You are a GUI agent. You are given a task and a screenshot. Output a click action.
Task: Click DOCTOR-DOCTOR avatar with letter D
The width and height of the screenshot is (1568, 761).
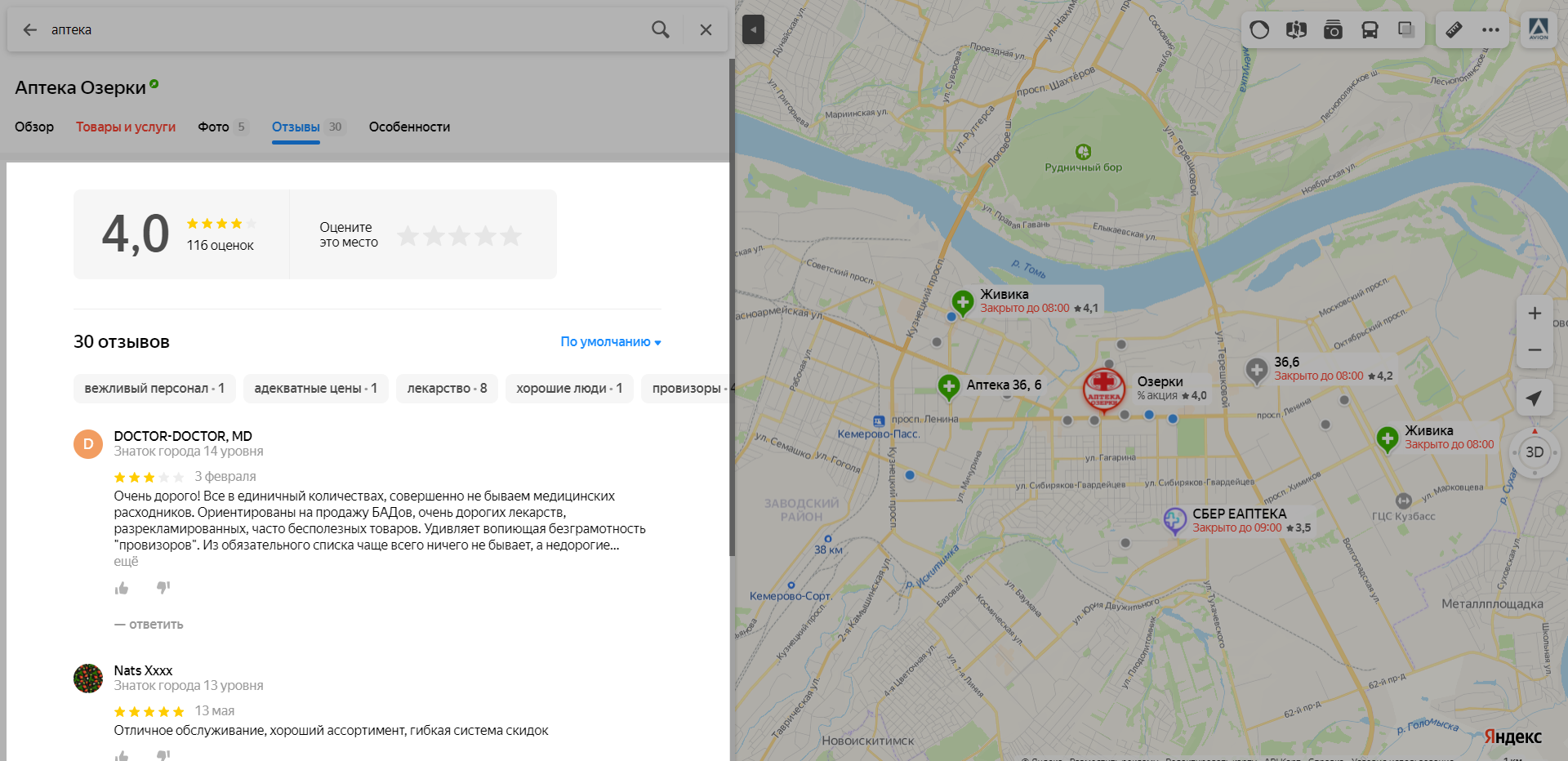click(x=88, y=444)
